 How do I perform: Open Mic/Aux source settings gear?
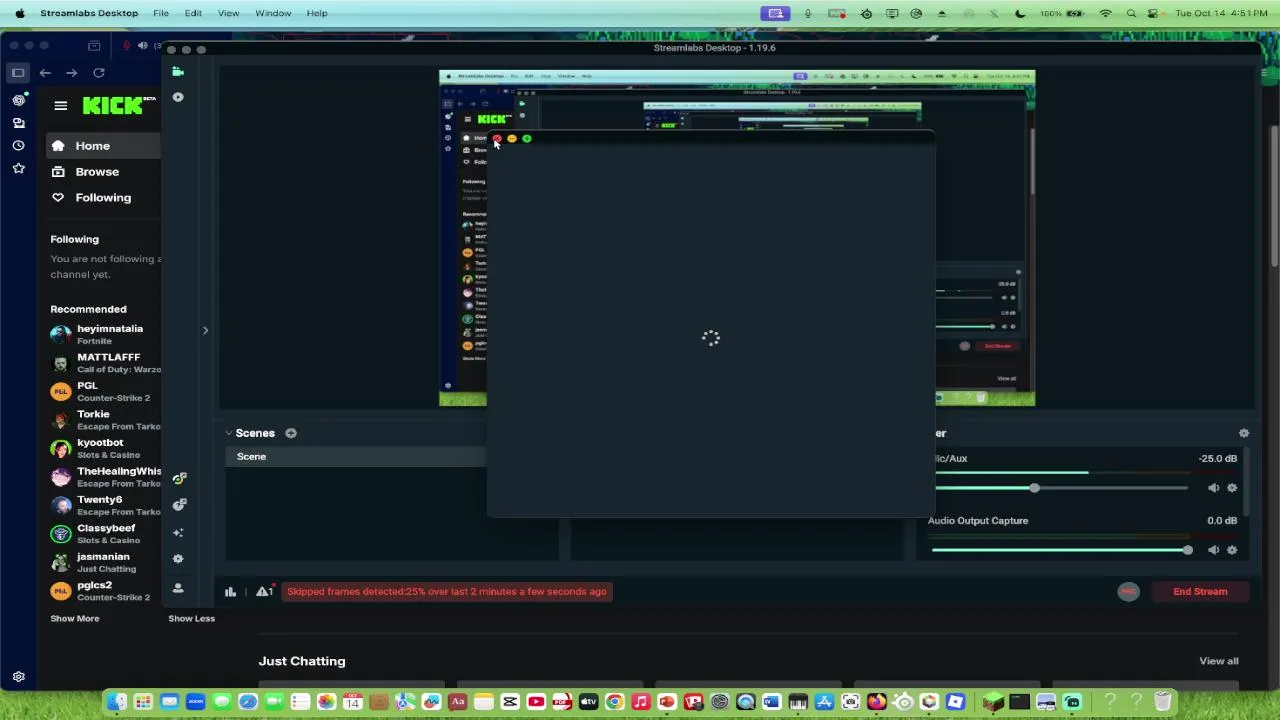click(x=1232, y=488)
